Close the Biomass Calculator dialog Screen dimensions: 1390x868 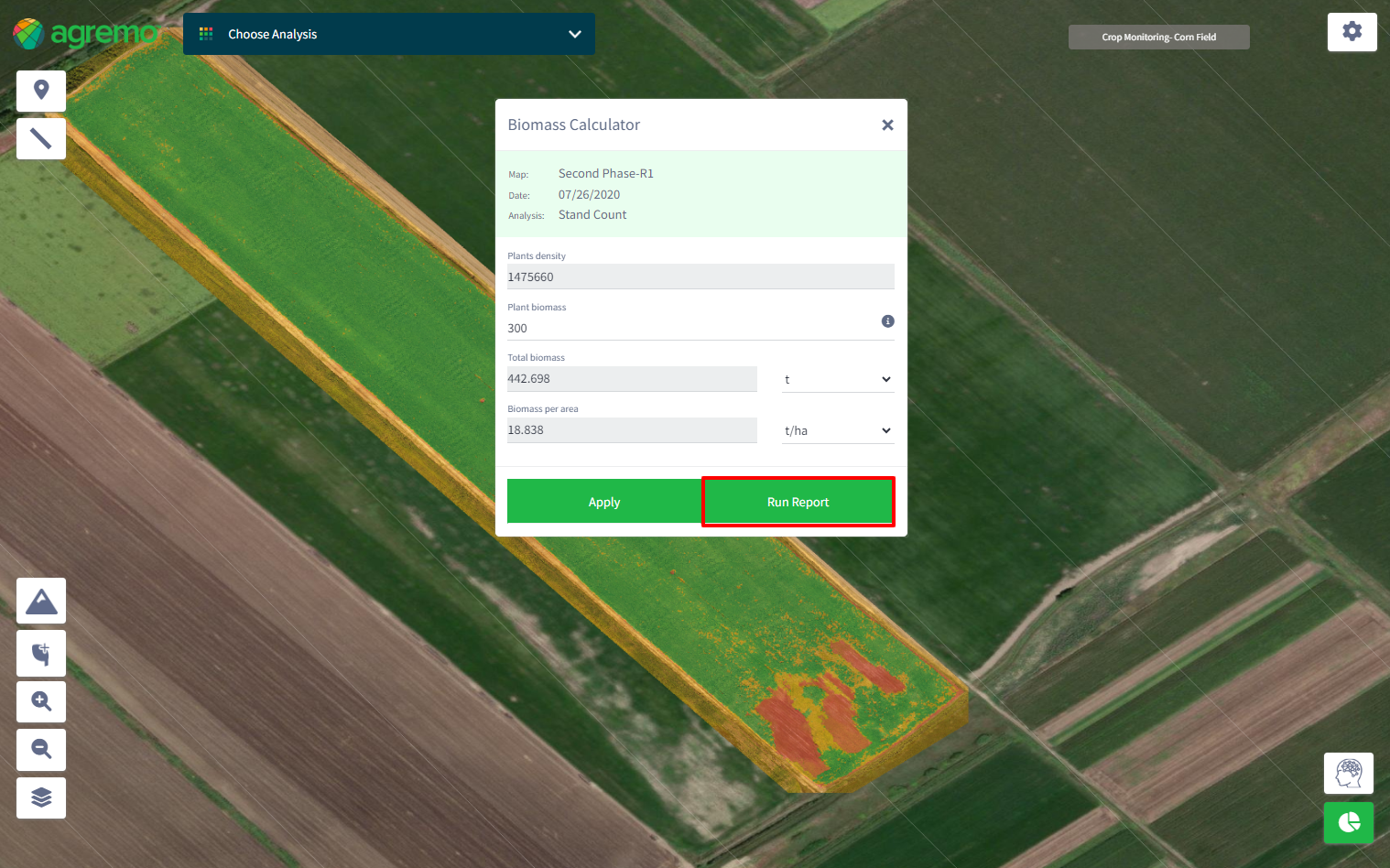click(887, 125)
